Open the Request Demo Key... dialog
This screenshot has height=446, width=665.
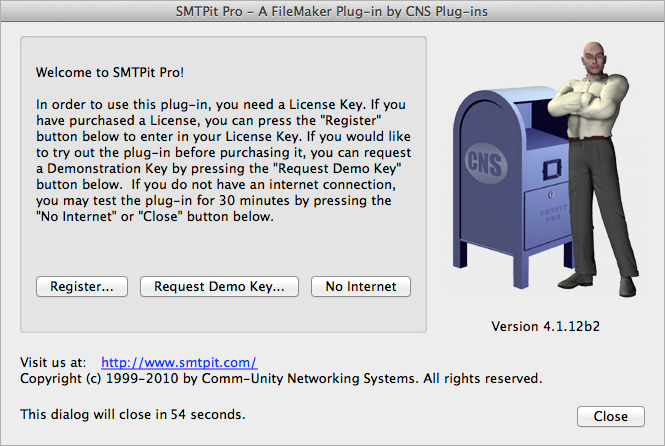(219, 287)
